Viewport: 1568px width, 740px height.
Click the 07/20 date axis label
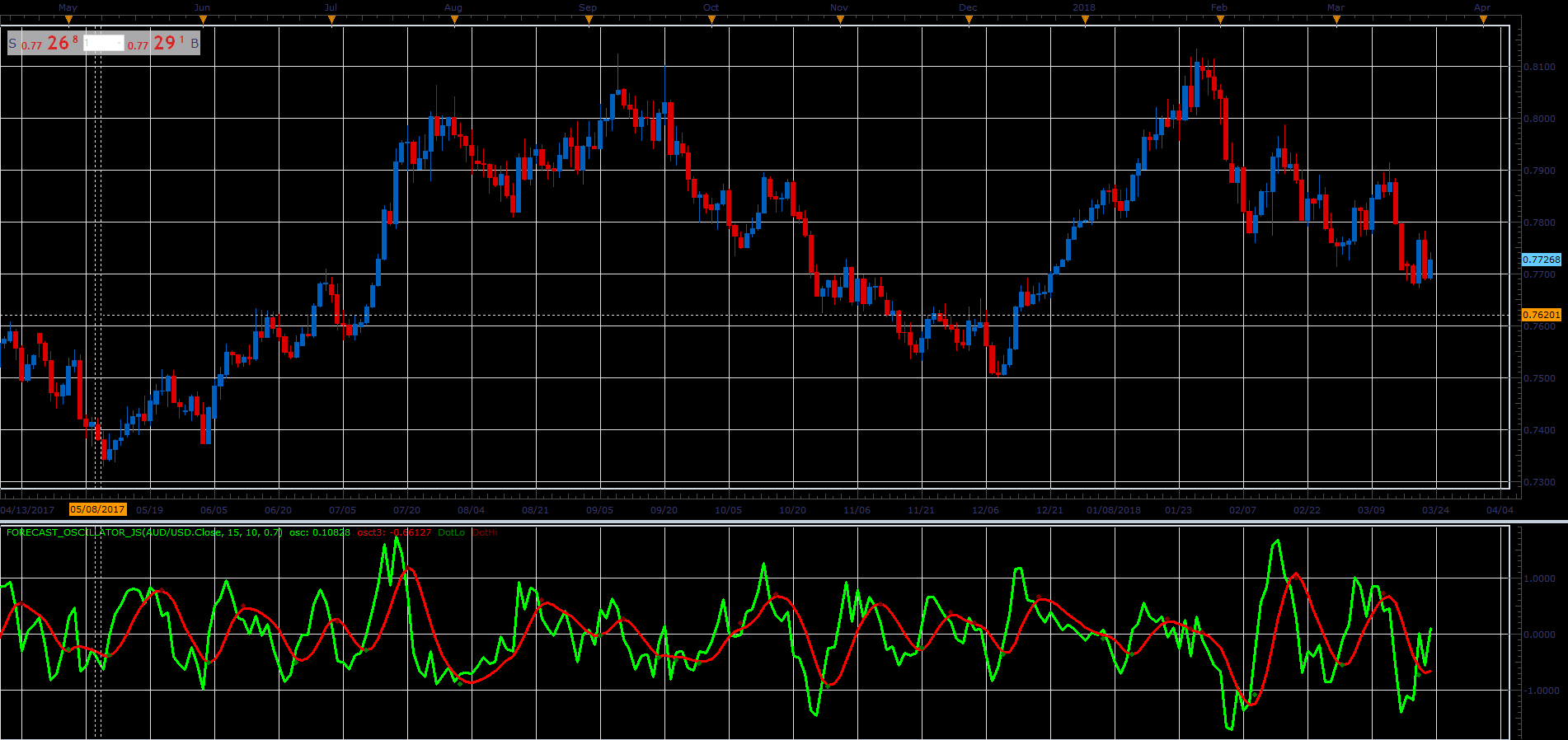[406, 510]
